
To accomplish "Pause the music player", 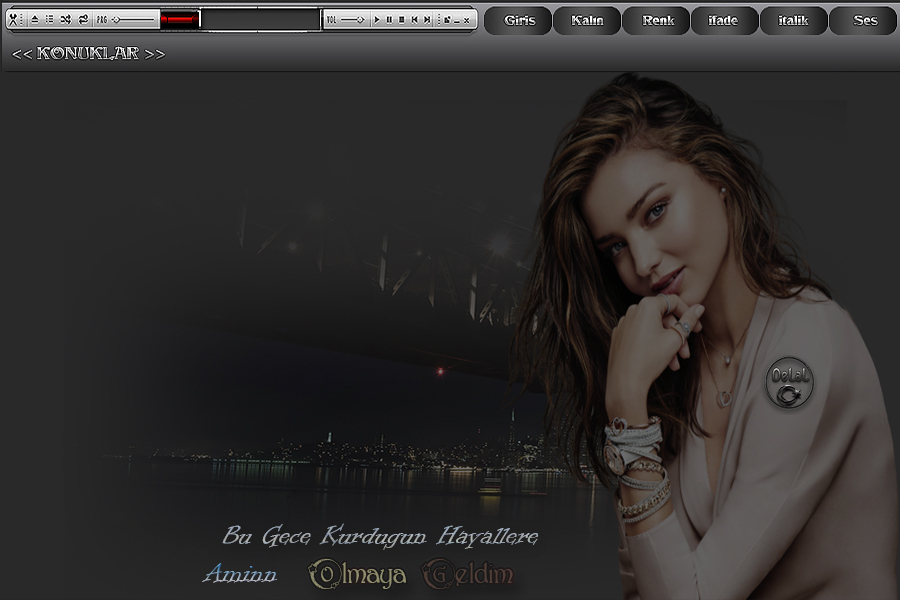I will pos(389,19).
